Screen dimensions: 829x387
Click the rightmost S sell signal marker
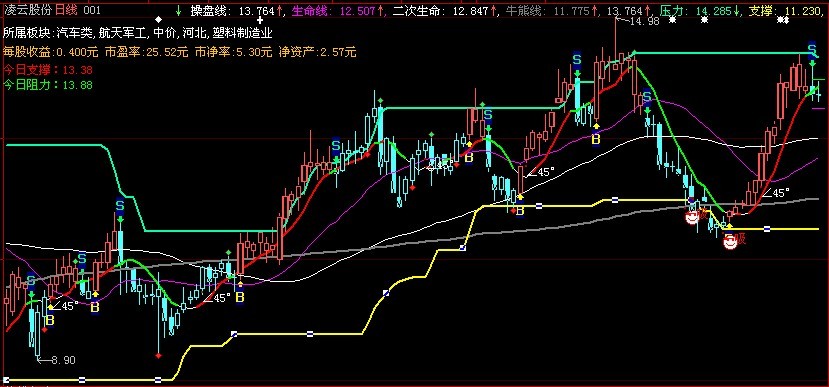(812, 49)
